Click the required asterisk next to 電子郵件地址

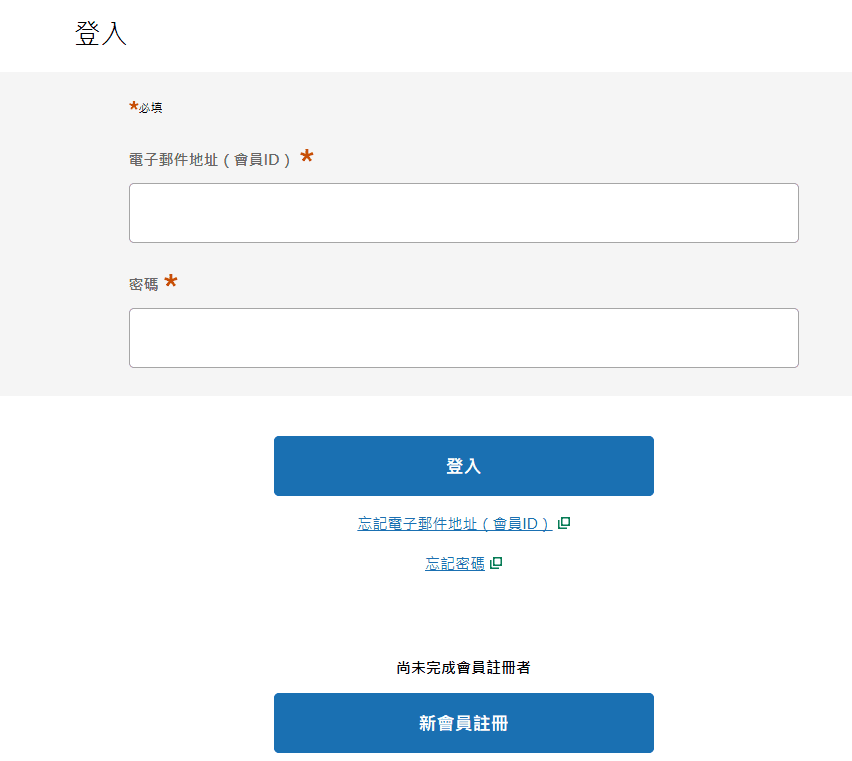pos(307,157)
